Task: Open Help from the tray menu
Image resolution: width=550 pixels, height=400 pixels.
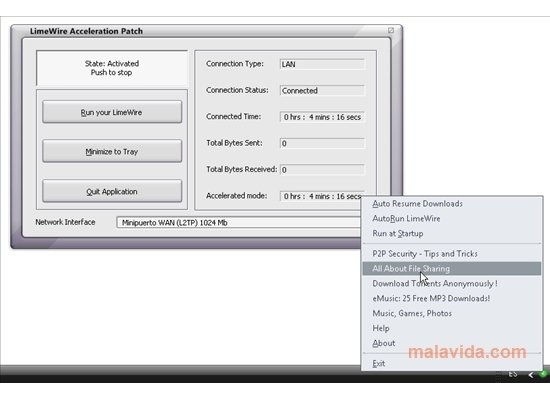Action: [452, 328]
